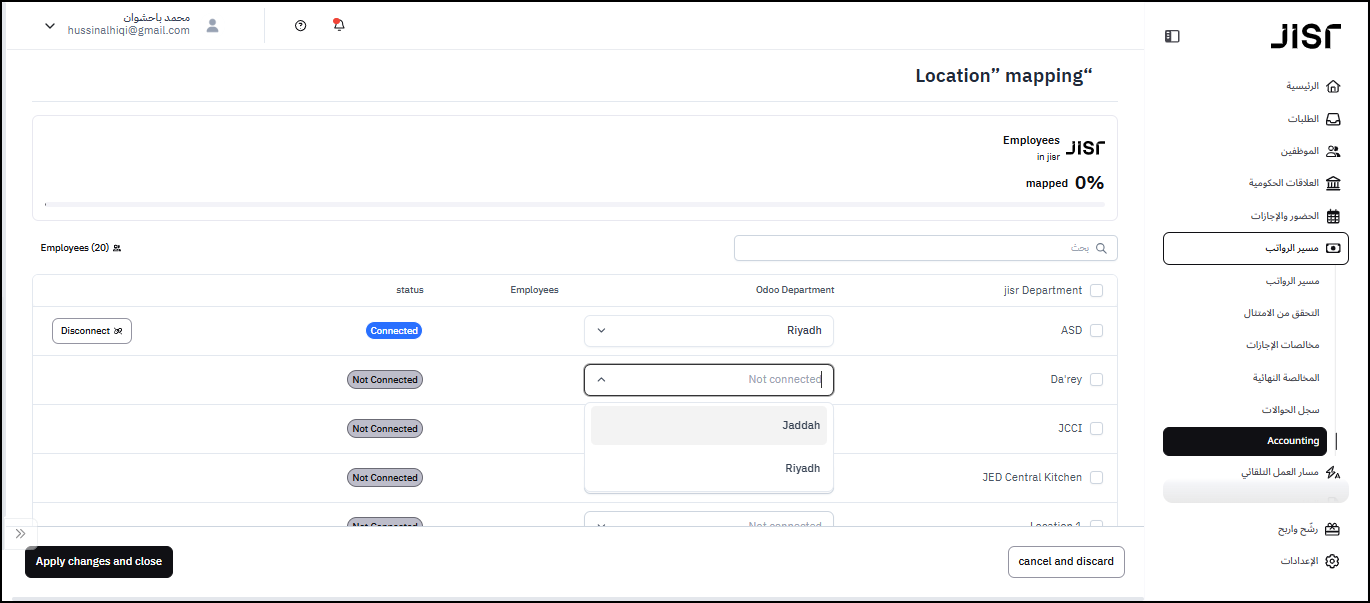Click the employees people icon in sidebar
The width and height of the screenshot is (1370, 603).
[x=1332, y=152]
